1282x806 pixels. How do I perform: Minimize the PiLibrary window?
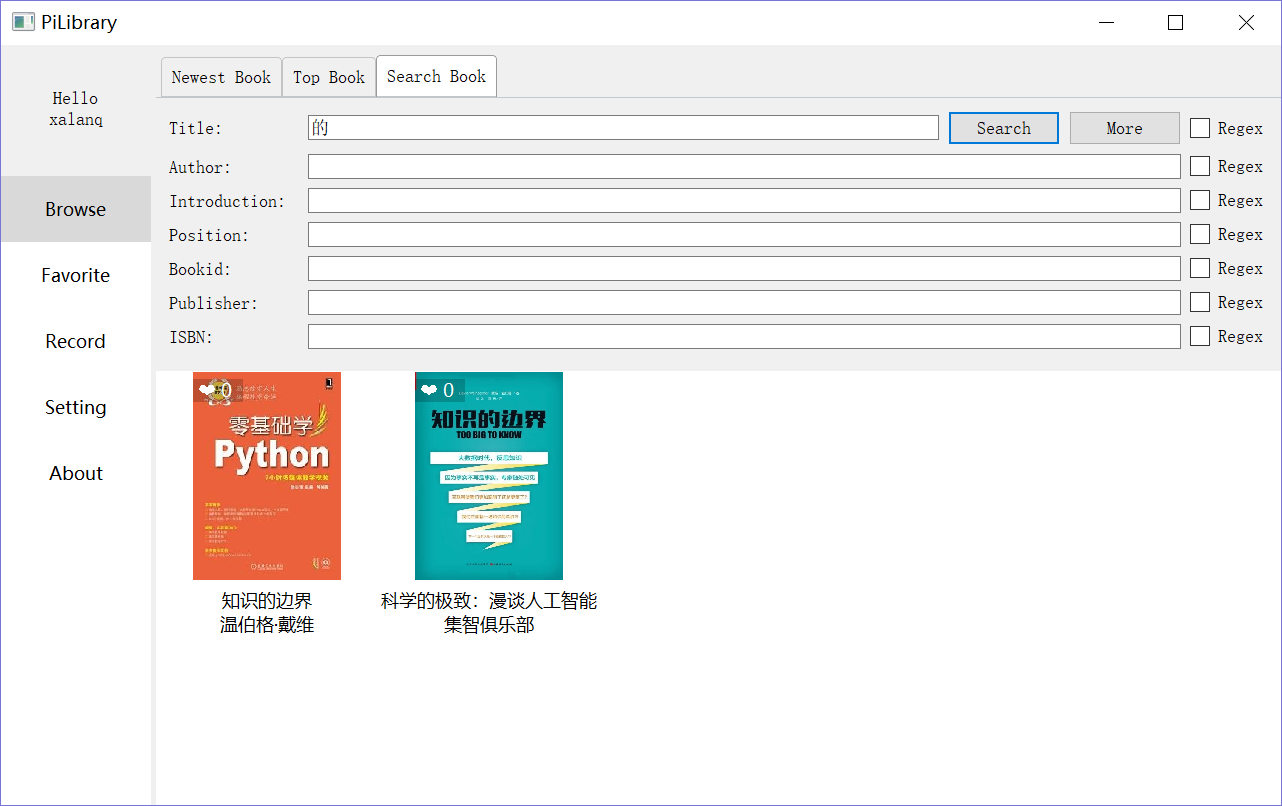click(1106, 22)
